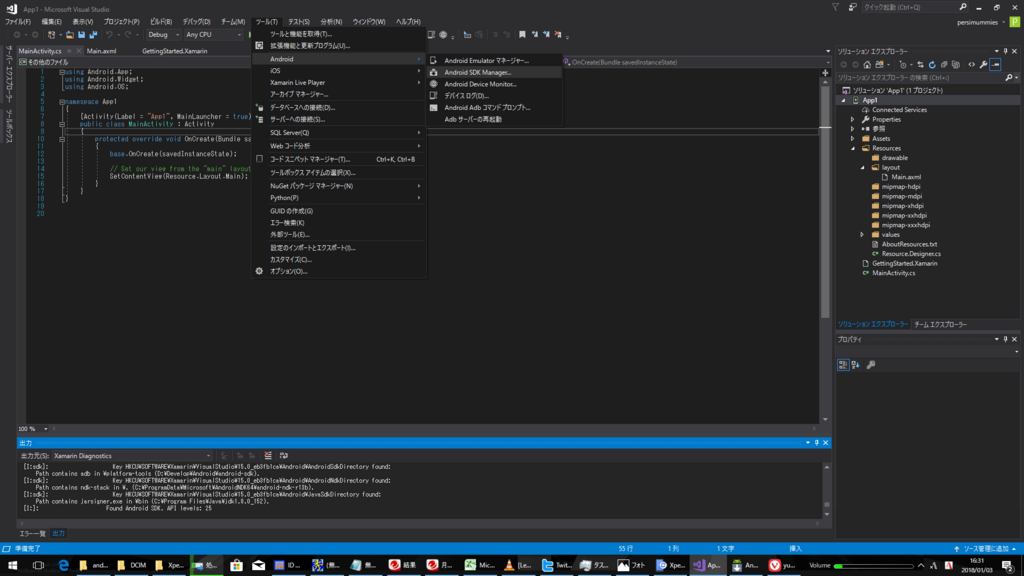Image resolution: width=1024 pixels, height=576 pixels.
Task: Click Solution Explorer search field
Action: click(x=920, y=78)
